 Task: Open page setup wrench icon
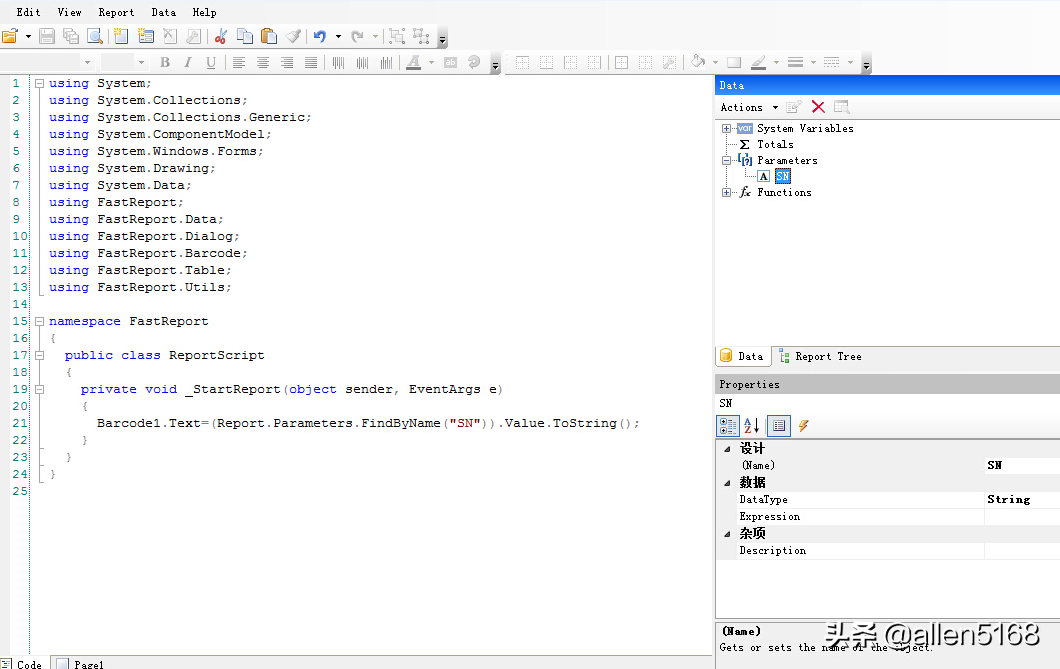pyautogui.click(x=193, y=36)
